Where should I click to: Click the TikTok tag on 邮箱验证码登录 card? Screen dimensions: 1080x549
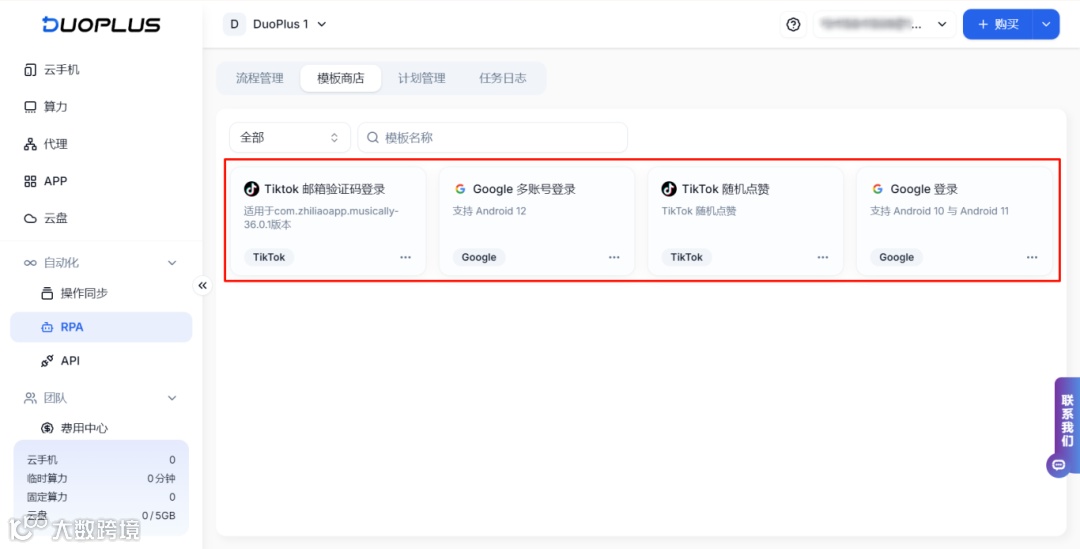coord(269,257)
